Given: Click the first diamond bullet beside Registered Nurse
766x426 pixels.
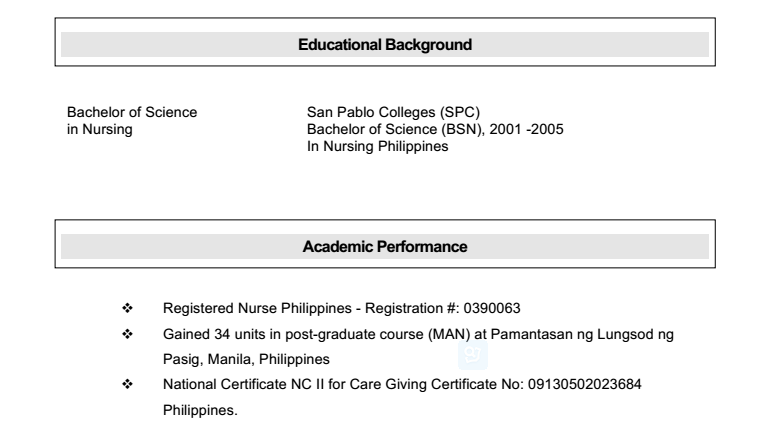Looking at the screenshot, I should tap(125, 309).
